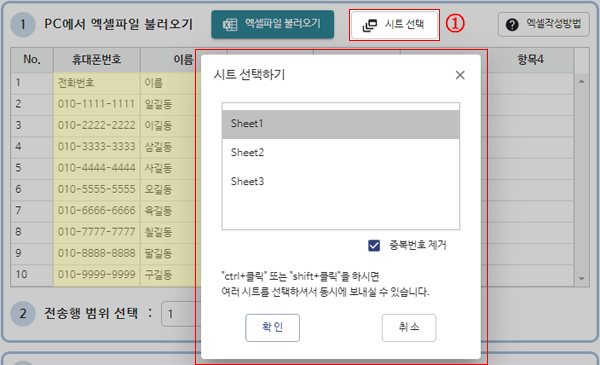Click the 전화번호 cell in row 1
The width and height of the screenshot is (600, 365).
click(x=97, y=83)
